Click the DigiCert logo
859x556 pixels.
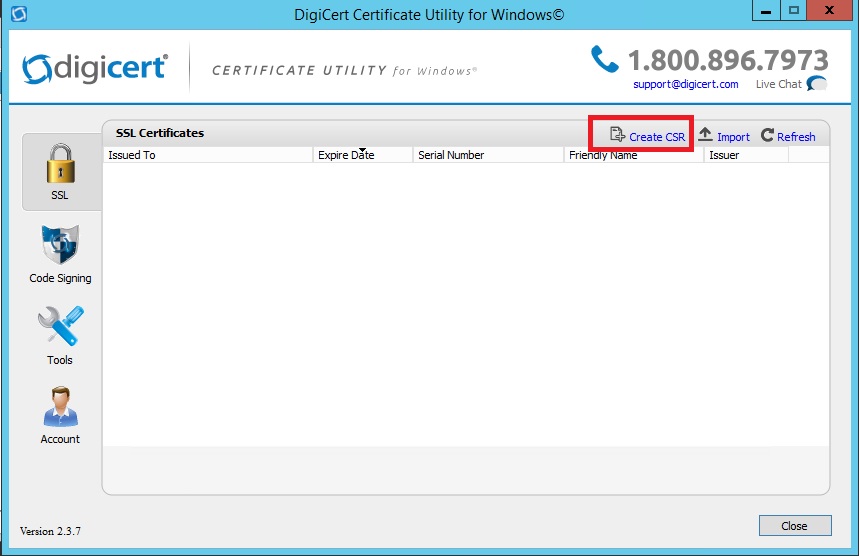pos(94,68)
